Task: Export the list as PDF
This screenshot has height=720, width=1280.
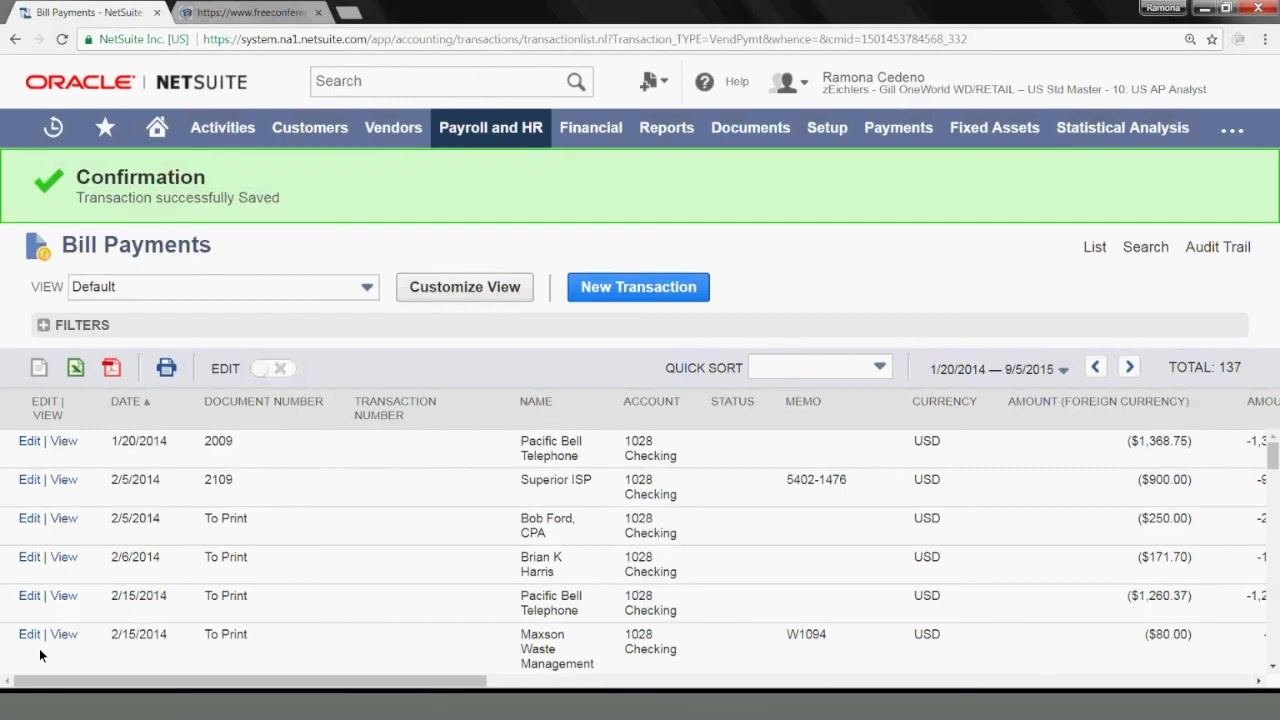Action: tap(111, 368)
